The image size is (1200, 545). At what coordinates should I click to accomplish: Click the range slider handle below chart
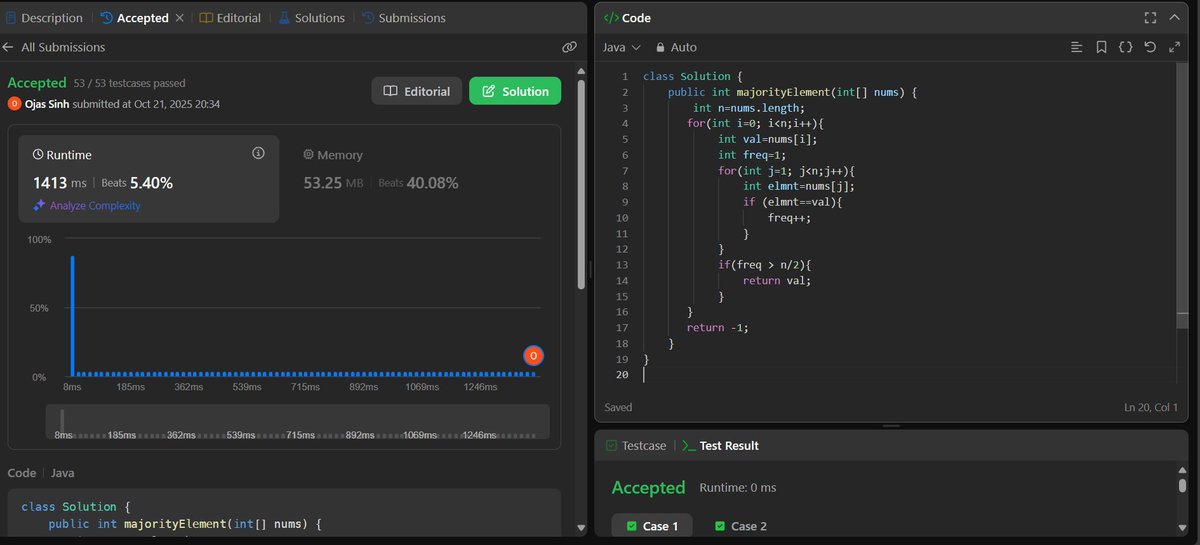62,420
